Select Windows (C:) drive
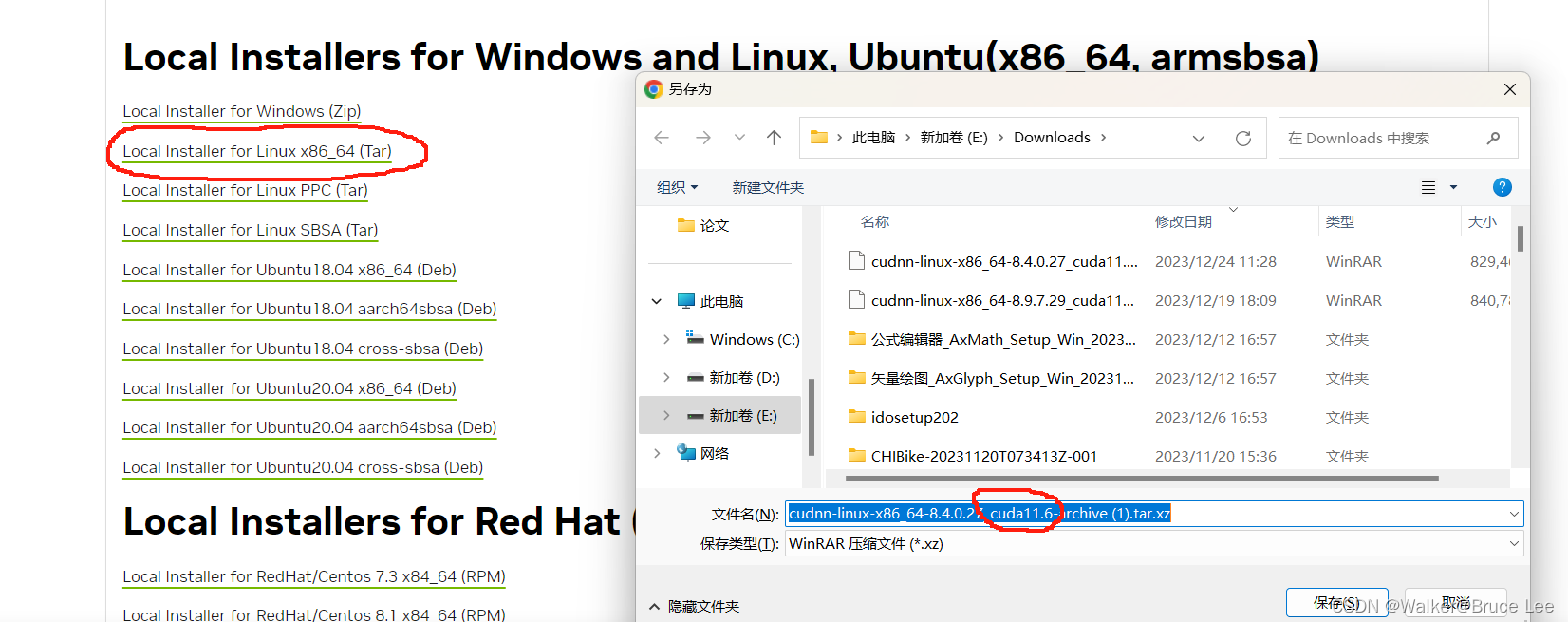1568x622 pixels. (754, 339)
